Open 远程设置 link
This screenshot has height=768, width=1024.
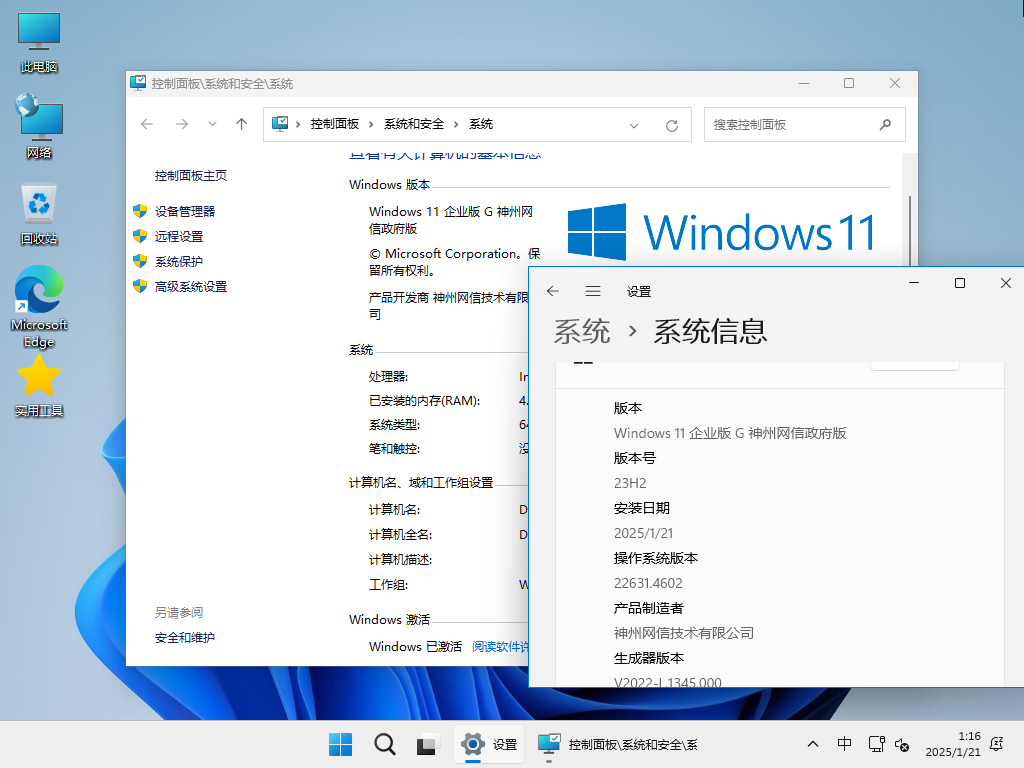[x=179, y=236]
